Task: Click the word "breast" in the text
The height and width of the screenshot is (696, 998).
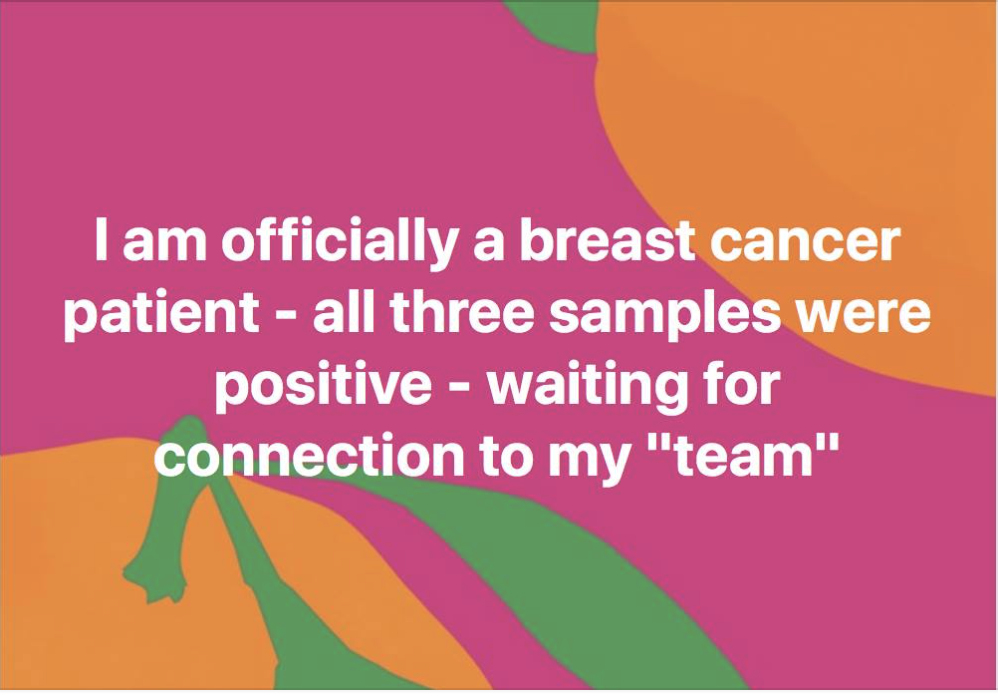Action: pyautogui.click(x=607, y=242)
